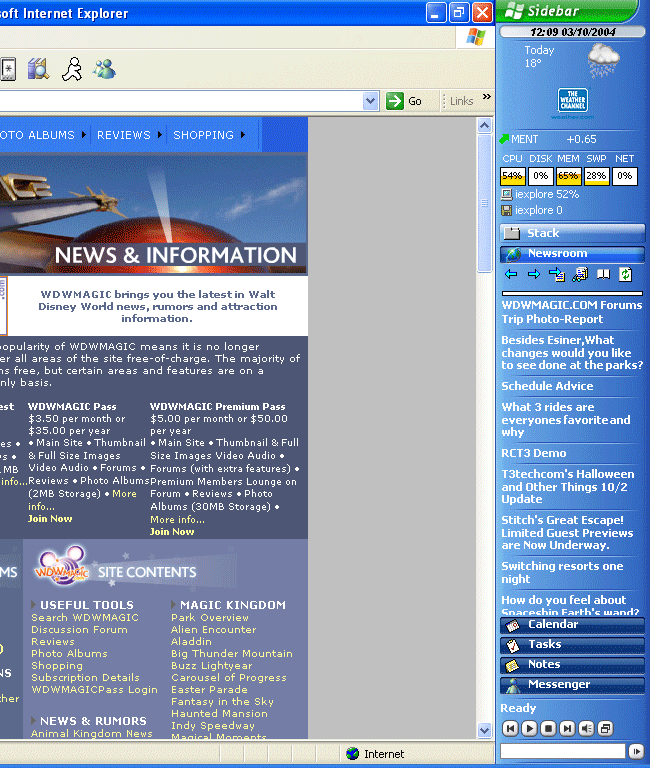The width and height of the screenshot is (650, 768).
Task: Click the sidebar media player input field
Action: pos(562,751)
